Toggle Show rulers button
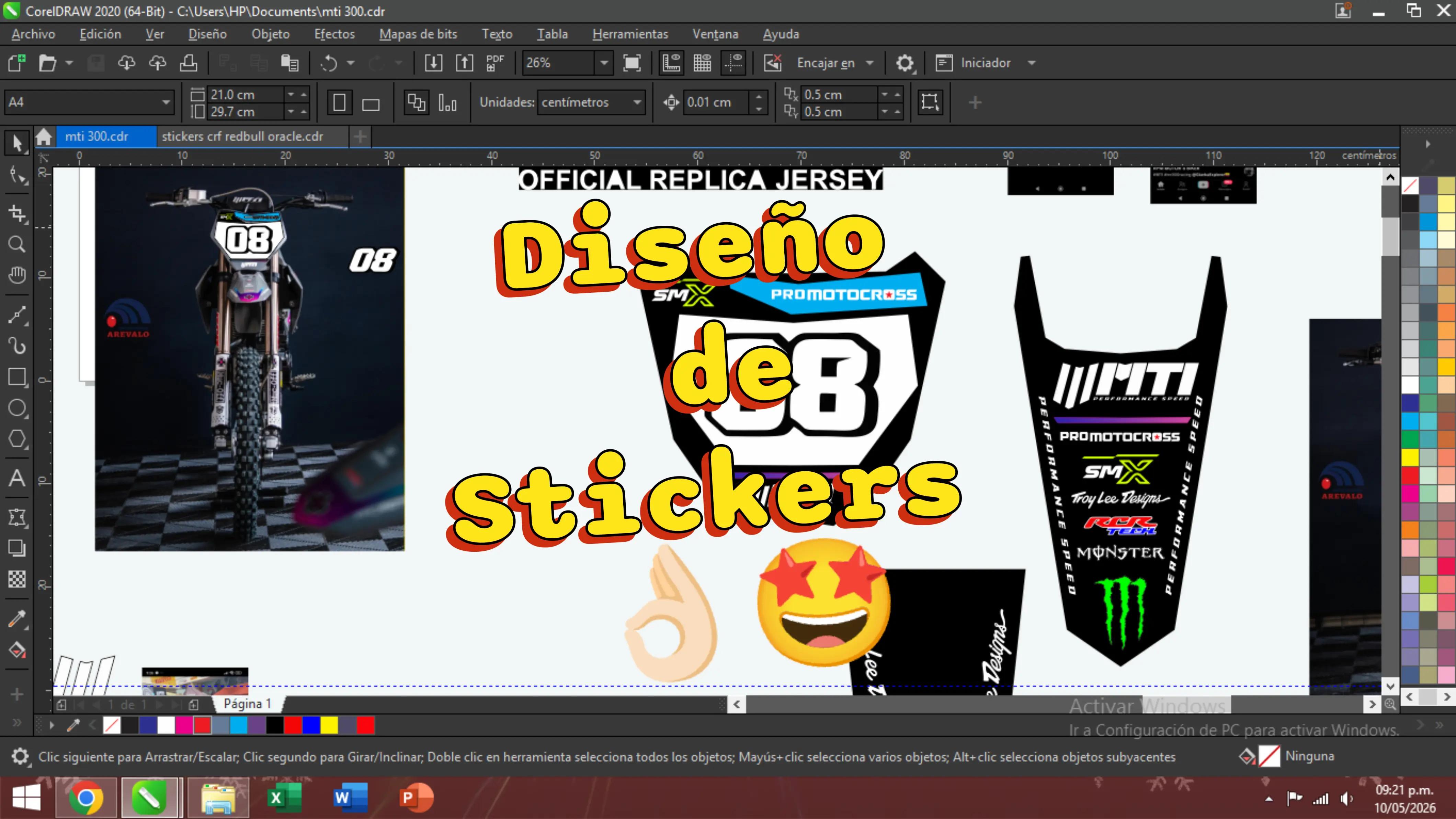Screen dimensions: 1456x819 click(x=671, y=63)
